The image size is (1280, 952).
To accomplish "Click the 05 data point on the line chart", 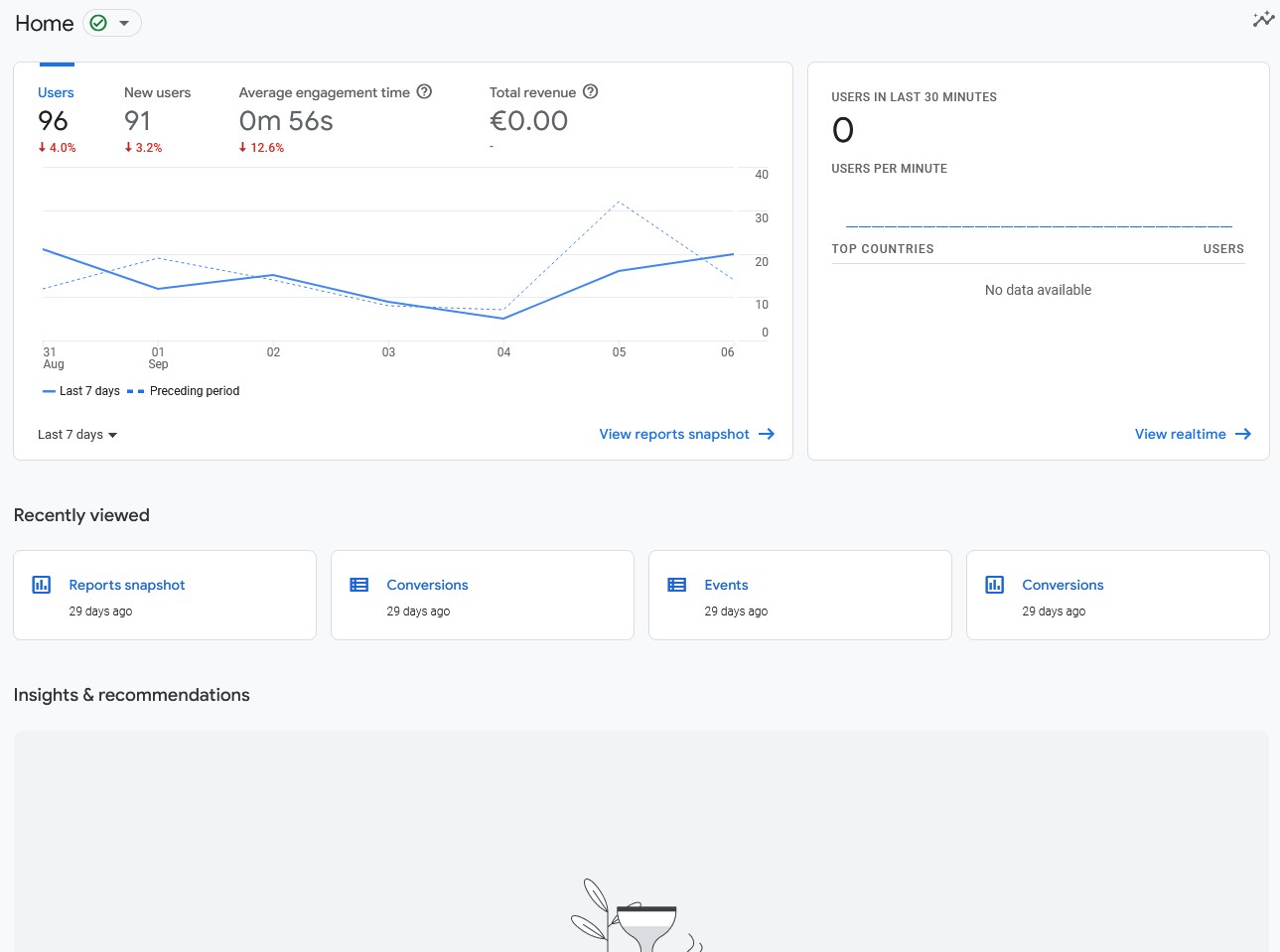I will click(x=619, y=271).
